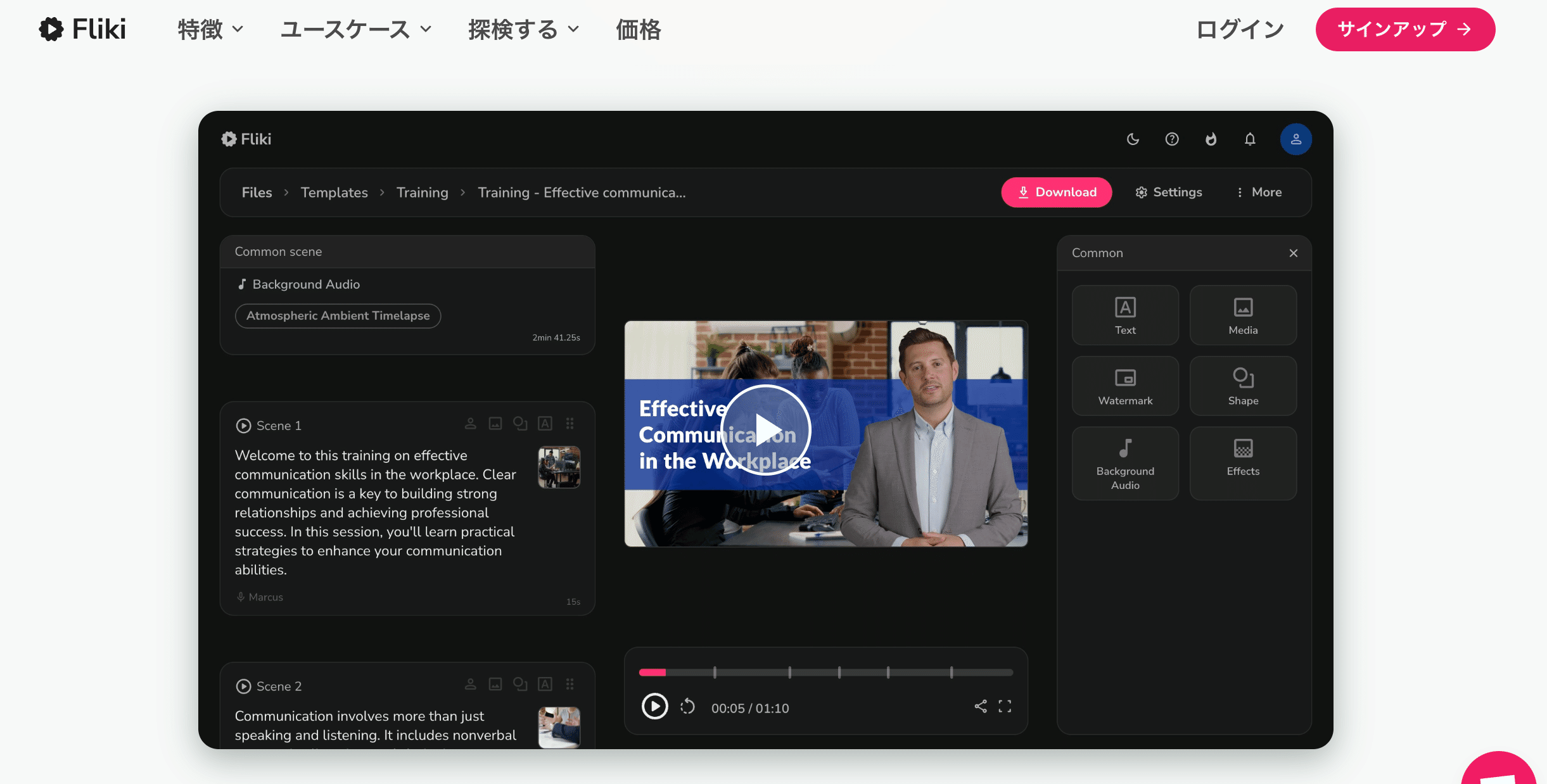Screen dimensions: 1547x784
Task: Go to Files breadcrumb
Action: click(x=257, y=193)
